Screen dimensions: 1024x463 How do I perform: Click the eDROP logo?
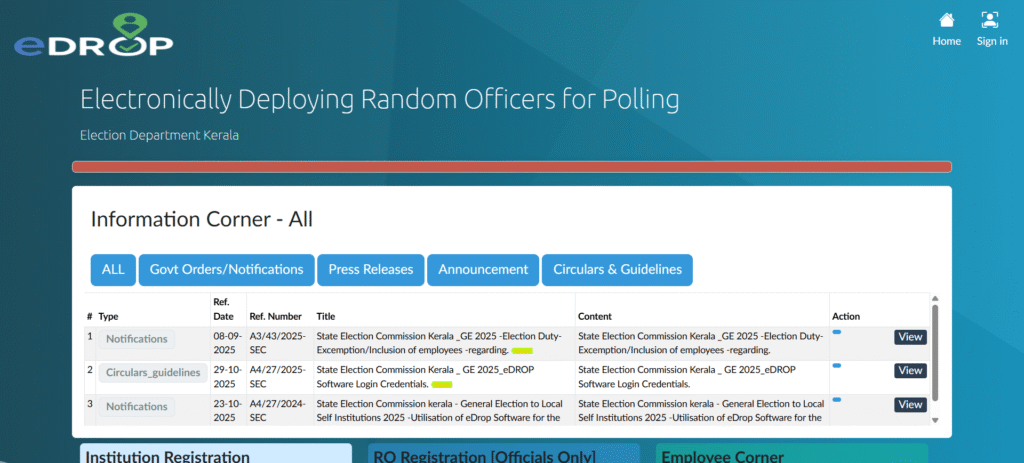coord(93,34)
